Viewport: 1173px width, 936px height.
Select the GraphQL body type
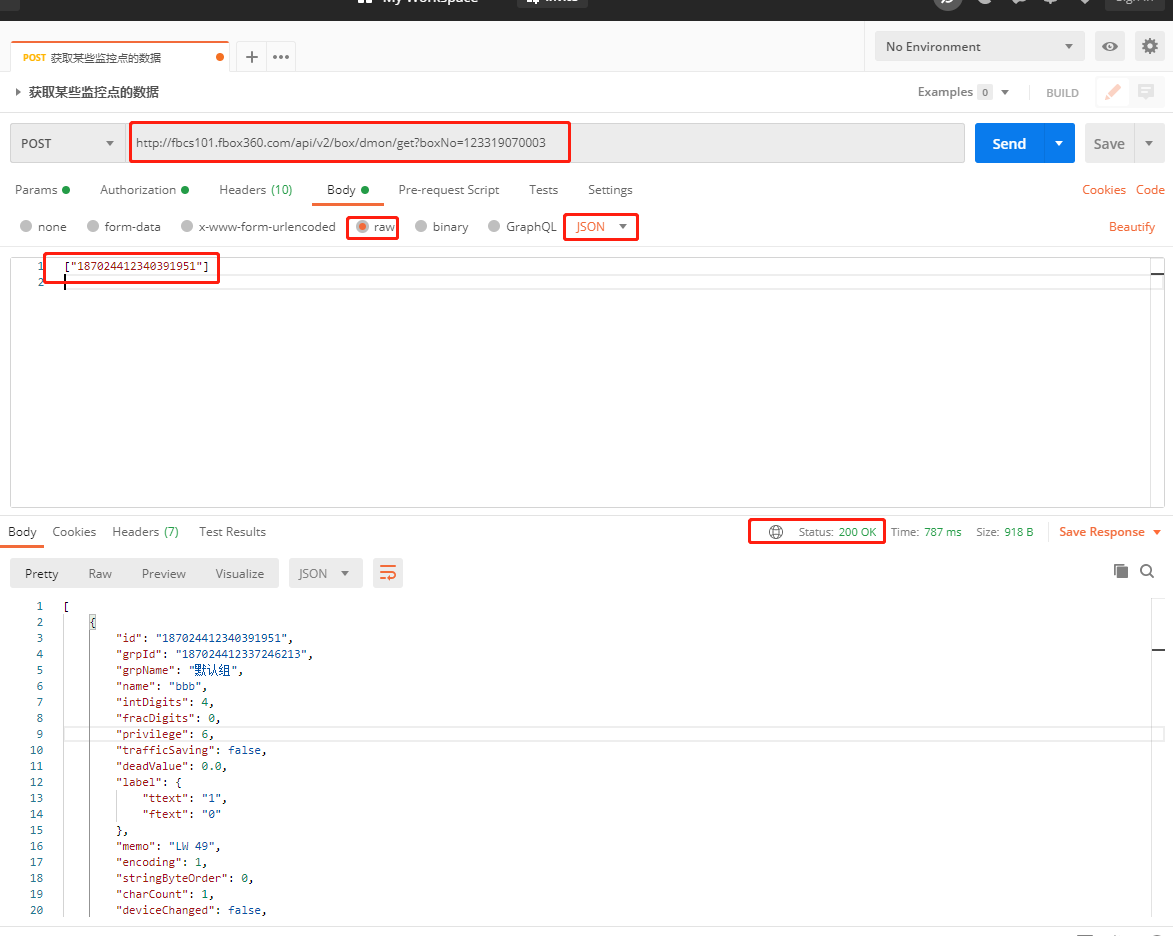522,227
